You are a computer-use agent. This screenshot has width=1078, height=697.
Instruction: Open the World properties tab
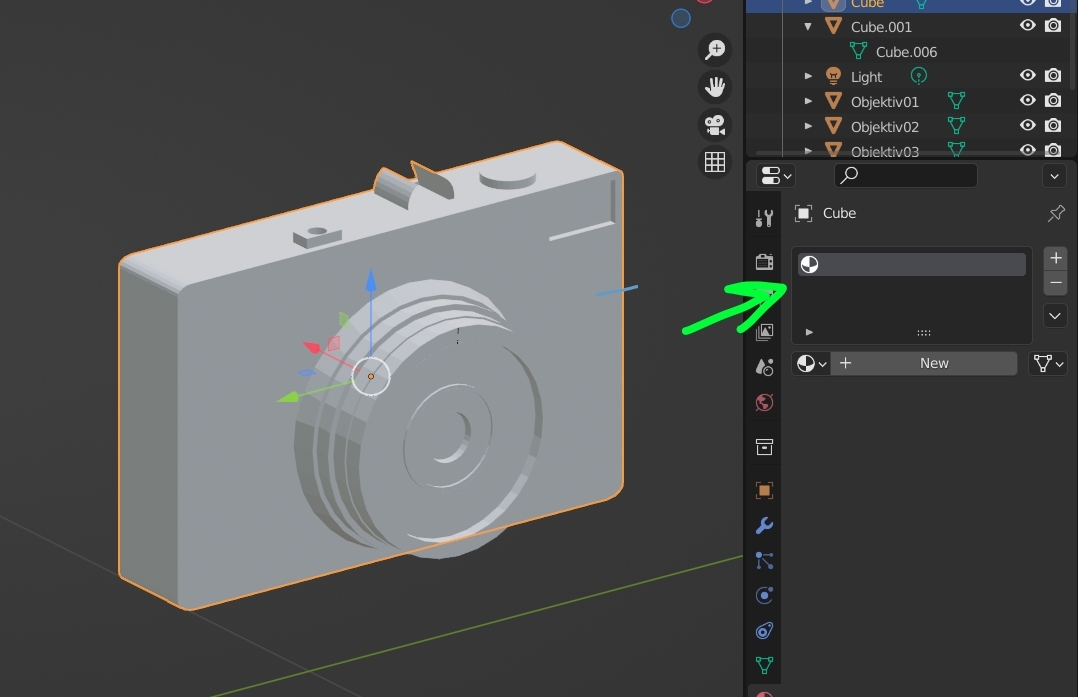[x=764, y=402]
